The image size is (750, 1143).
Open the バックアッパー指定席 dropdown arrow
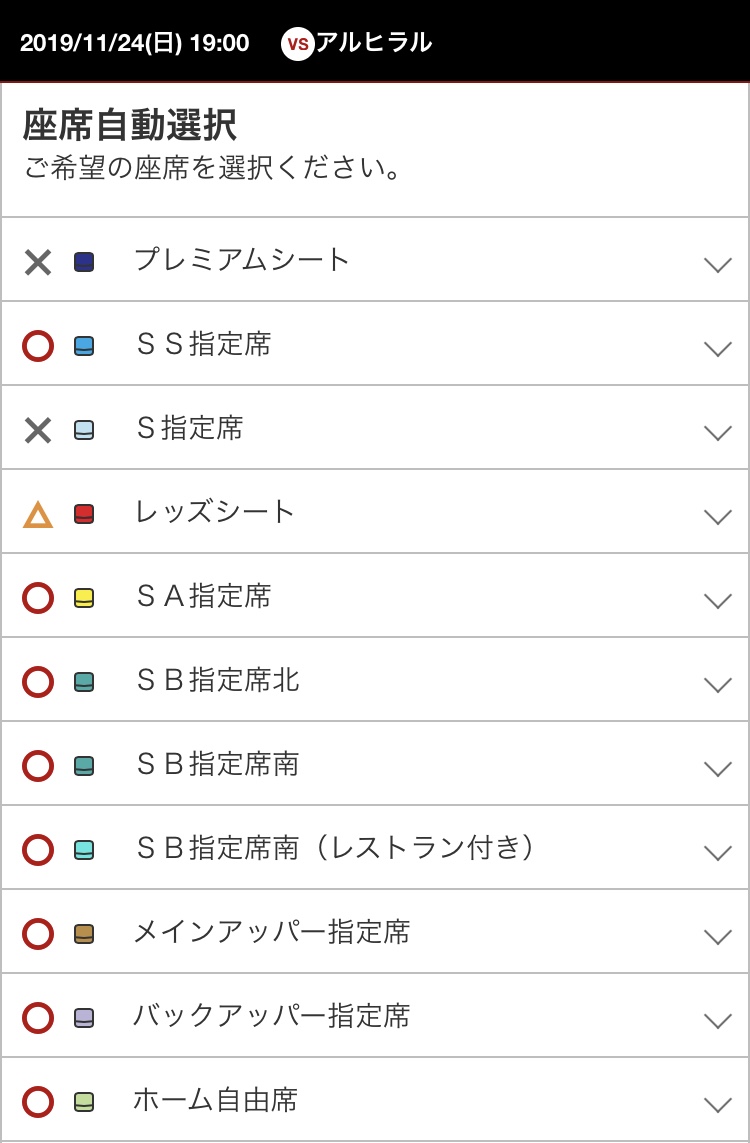pyautogui.click(x=717, y=1020)
